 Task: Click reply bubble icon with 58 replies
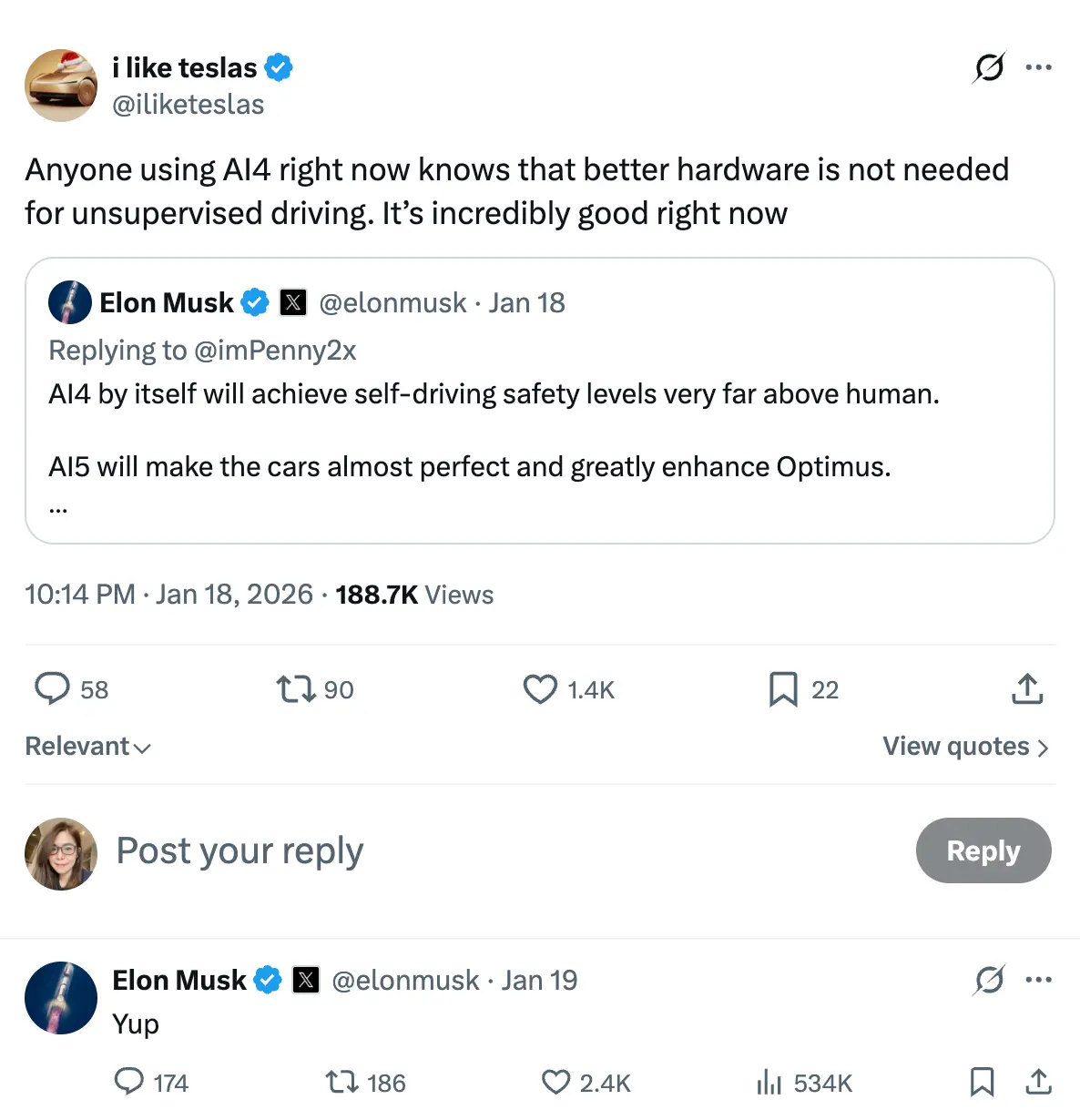[x=53, y=689]
